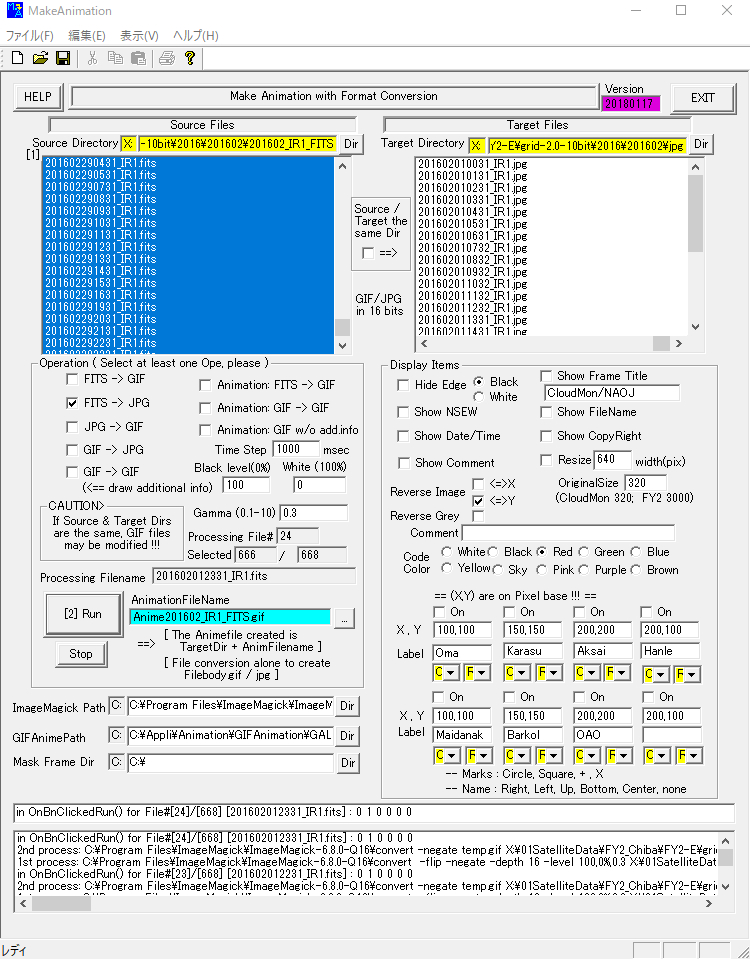750x959 pixels.
Task: Click the Open folder toolbar icon
Action: pyautogui.click(x=40, y=58)
